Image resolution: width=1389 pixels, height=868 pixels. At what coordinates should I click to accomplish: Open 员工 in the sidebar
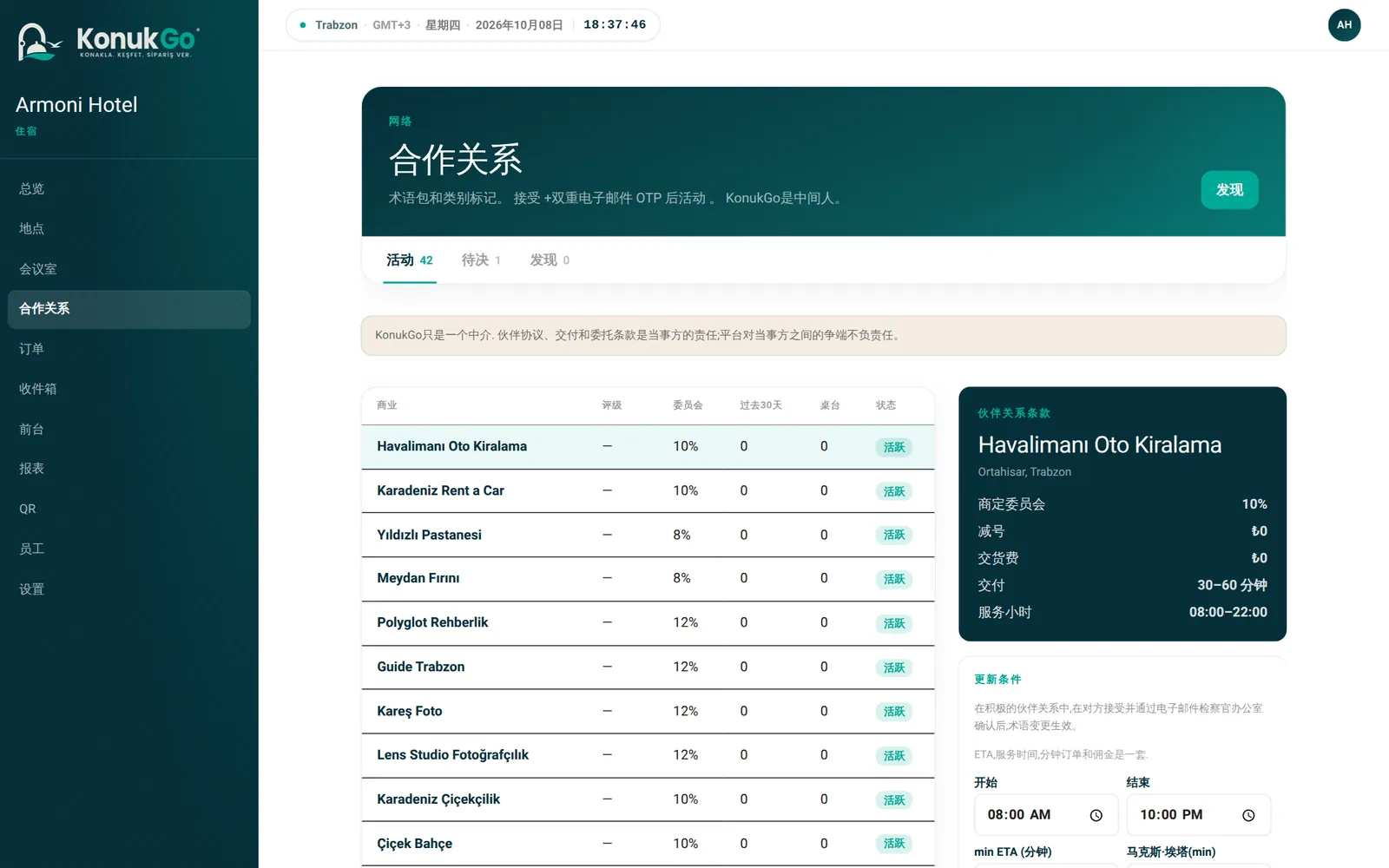tap(128, 549)
